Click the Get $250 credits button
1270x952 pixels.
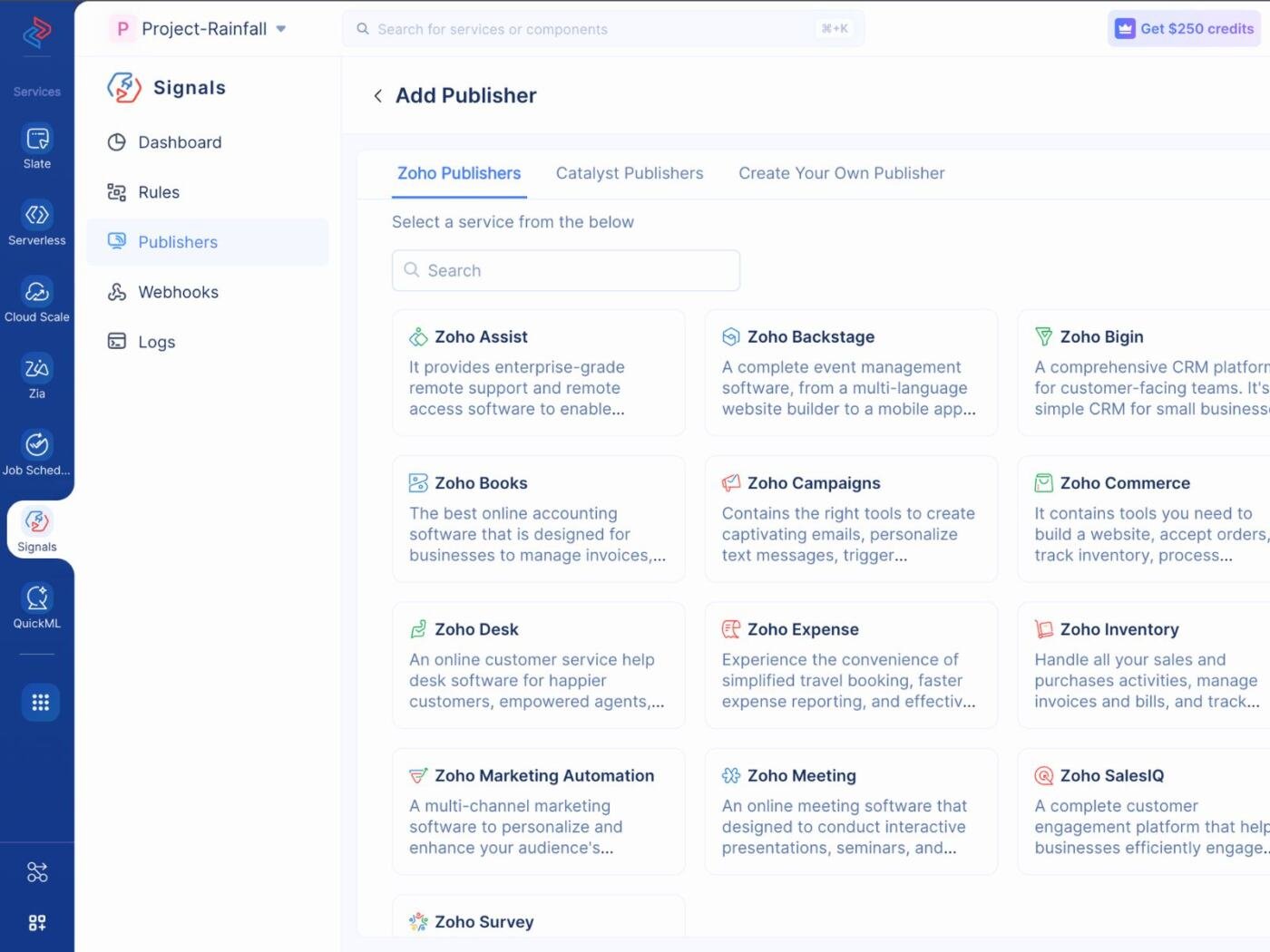[1185, 29]
